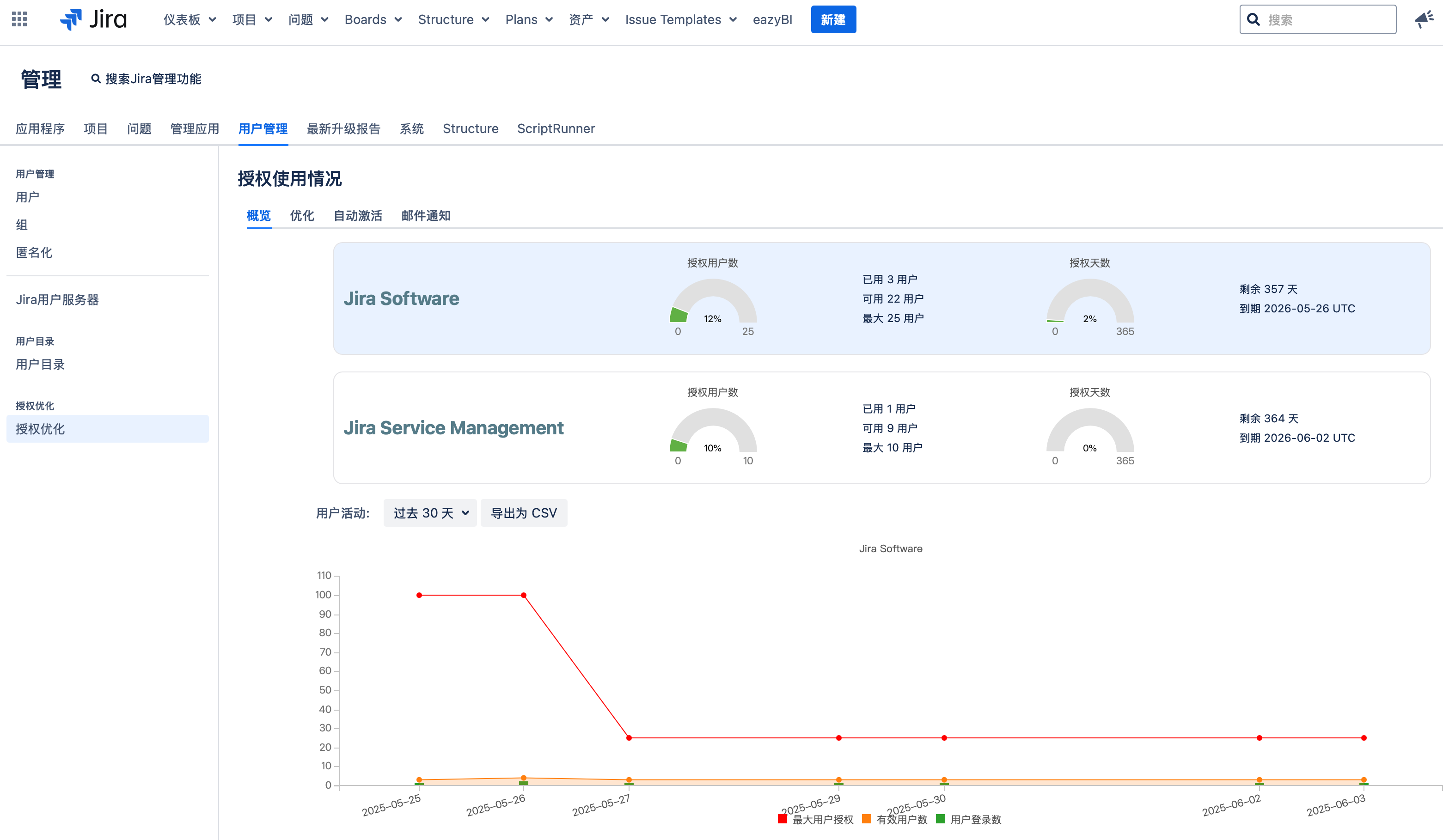
Task: Open the ScriptRunner admin tab
Action: pyautogui.click(x=556, y=129)
